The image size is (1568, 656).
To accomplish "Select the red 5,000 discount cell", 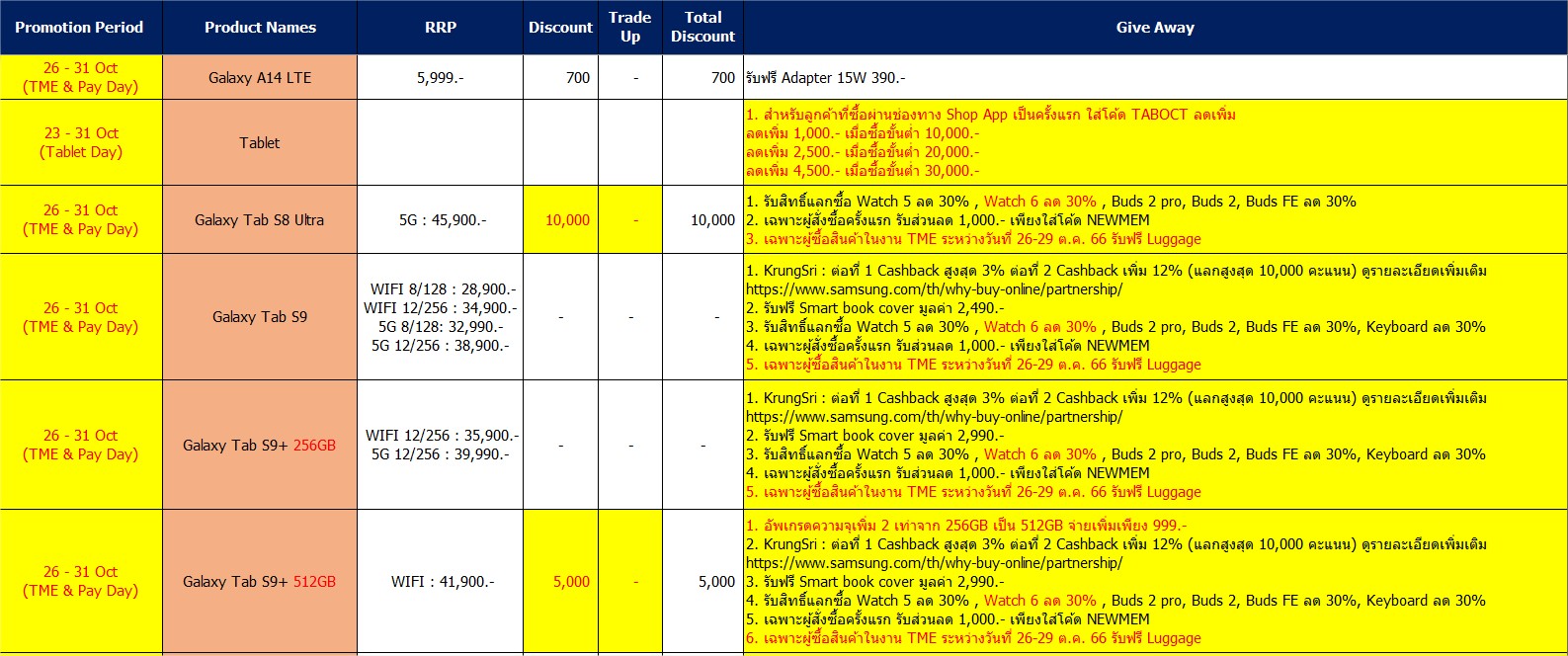I will 560,581.
